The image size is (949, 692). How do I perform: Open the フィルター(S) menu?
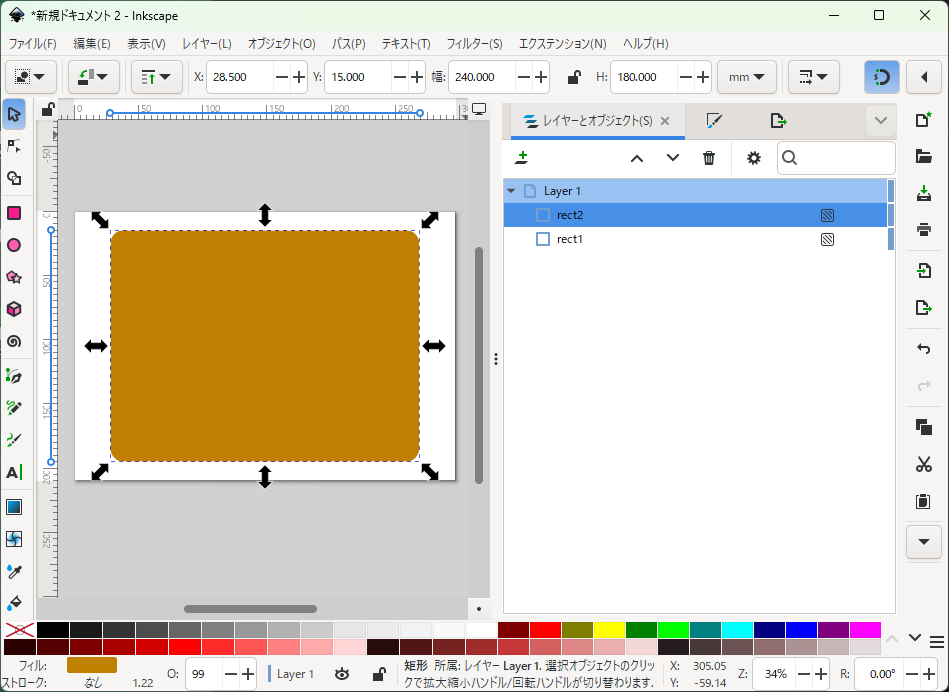(474, 44)
